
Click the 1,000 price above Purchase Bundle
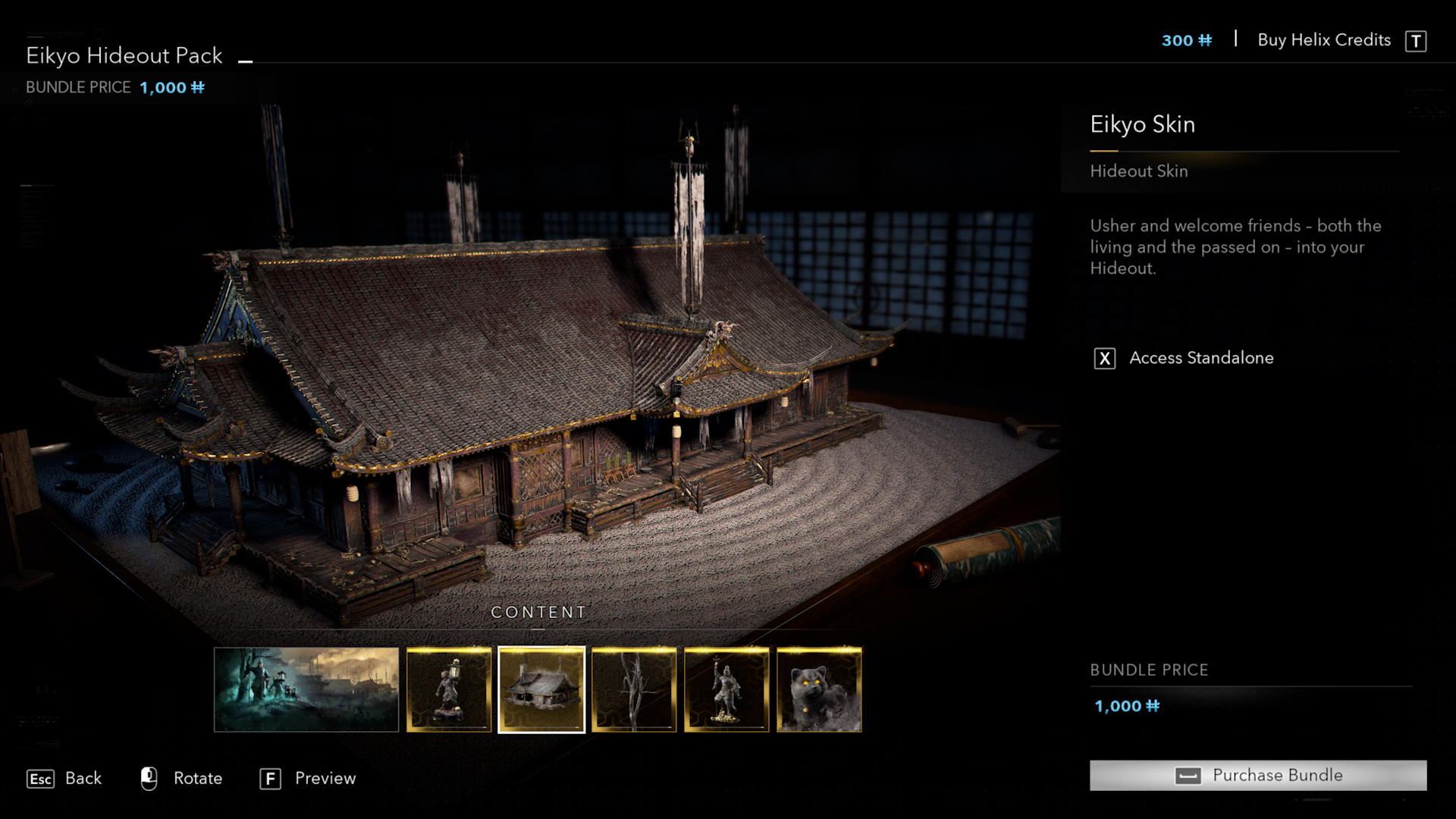1127,706
